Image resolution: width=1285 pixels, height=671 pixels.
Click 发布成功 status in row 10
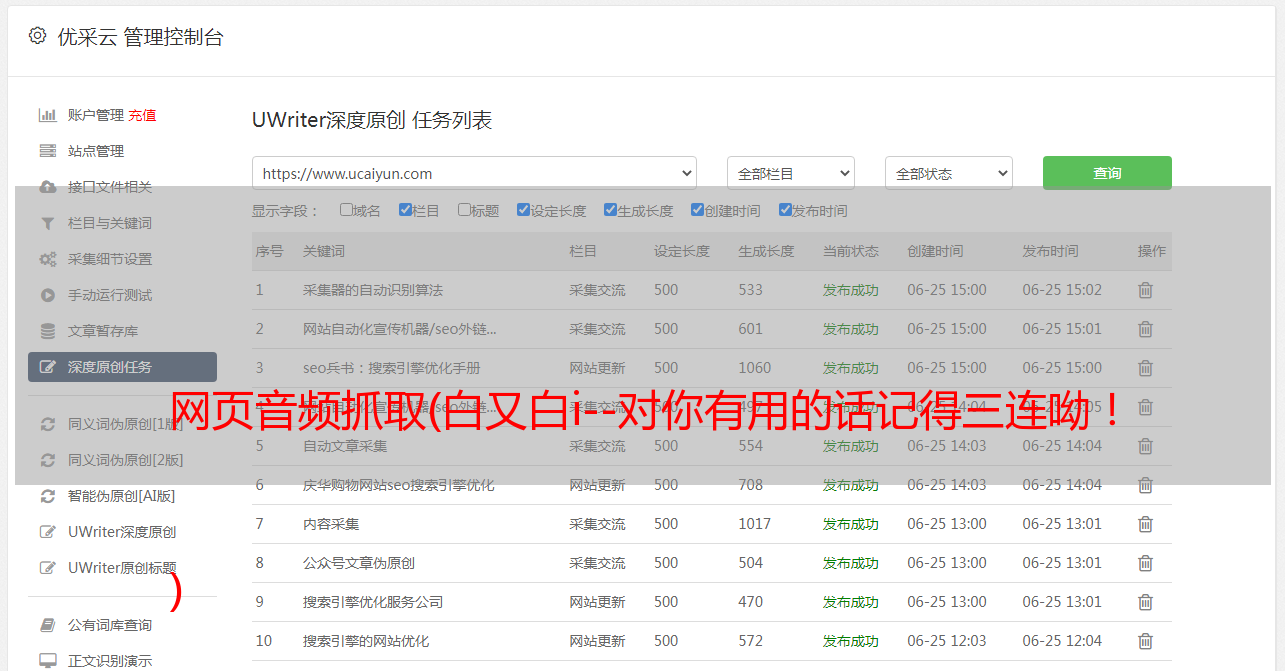click(x=851, y=641)
